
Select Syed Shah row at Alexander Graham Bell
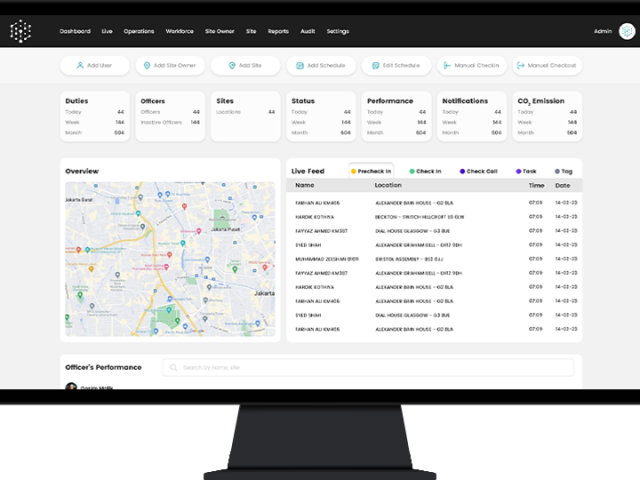click(x=434, y=245)
